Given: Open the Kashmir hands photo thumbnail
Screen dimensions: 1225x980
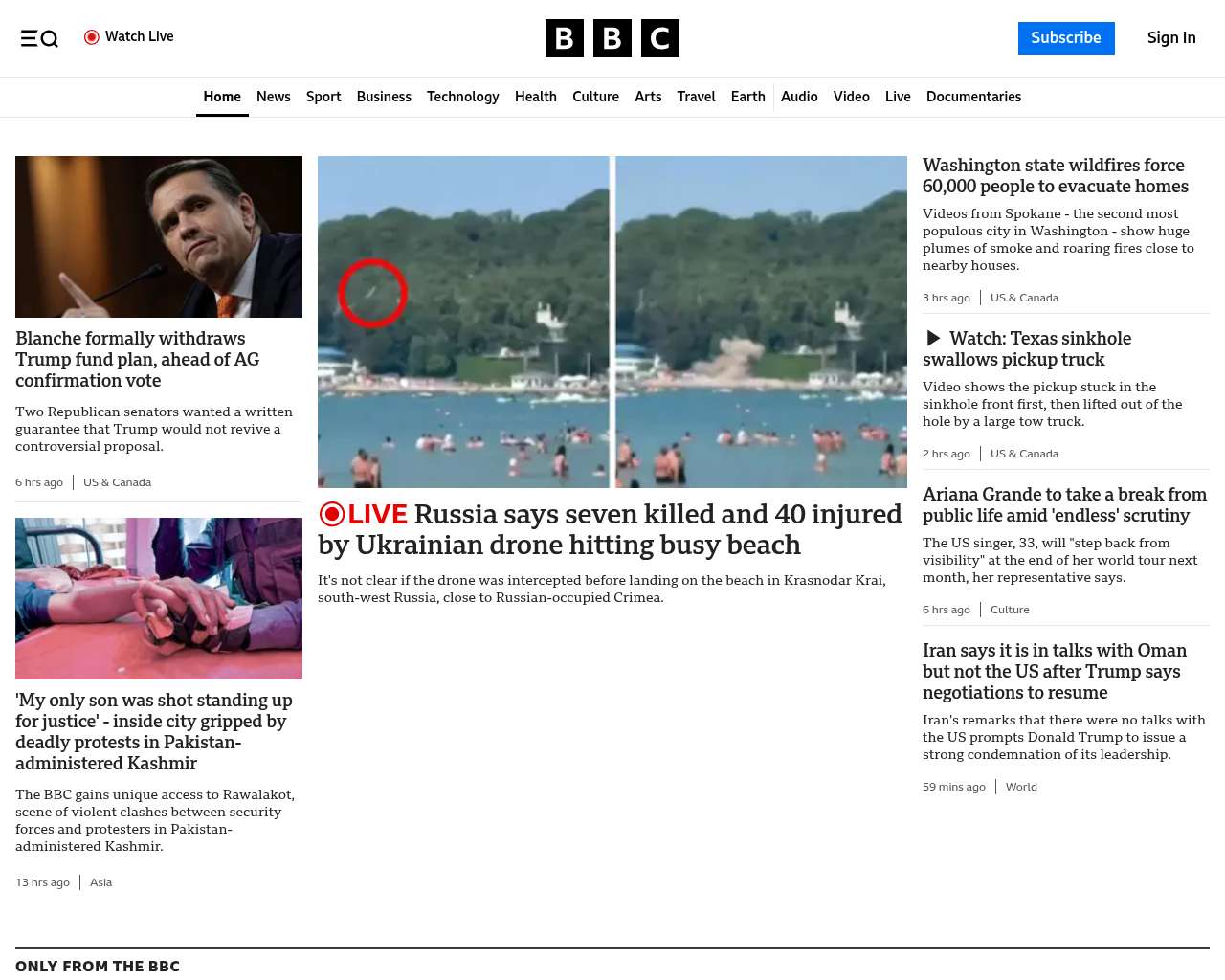Looking at the screenshot, I should pyautogui.click(x=159, y=598).
